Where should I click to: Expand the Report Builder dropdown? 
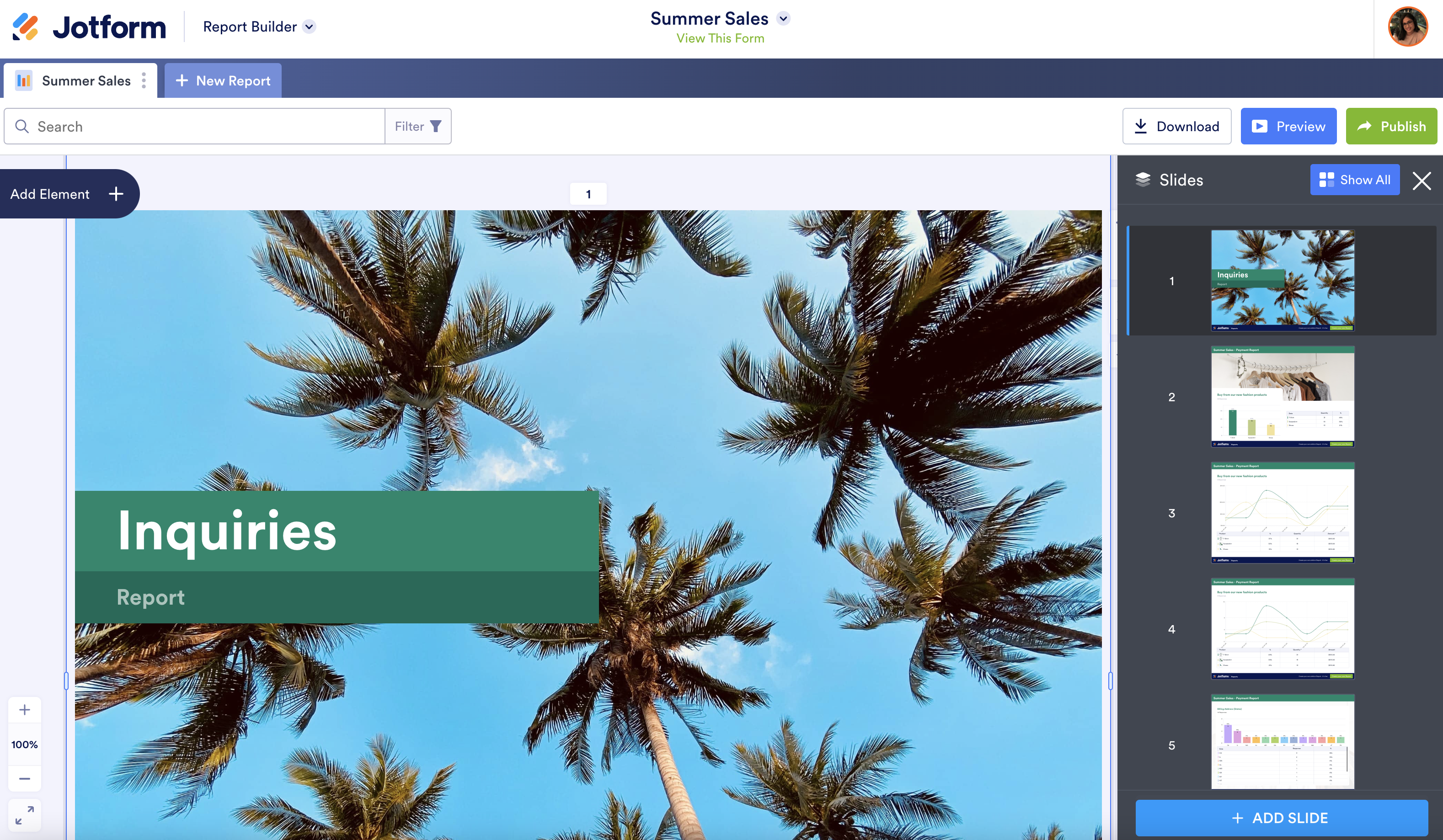click(309, 27)
